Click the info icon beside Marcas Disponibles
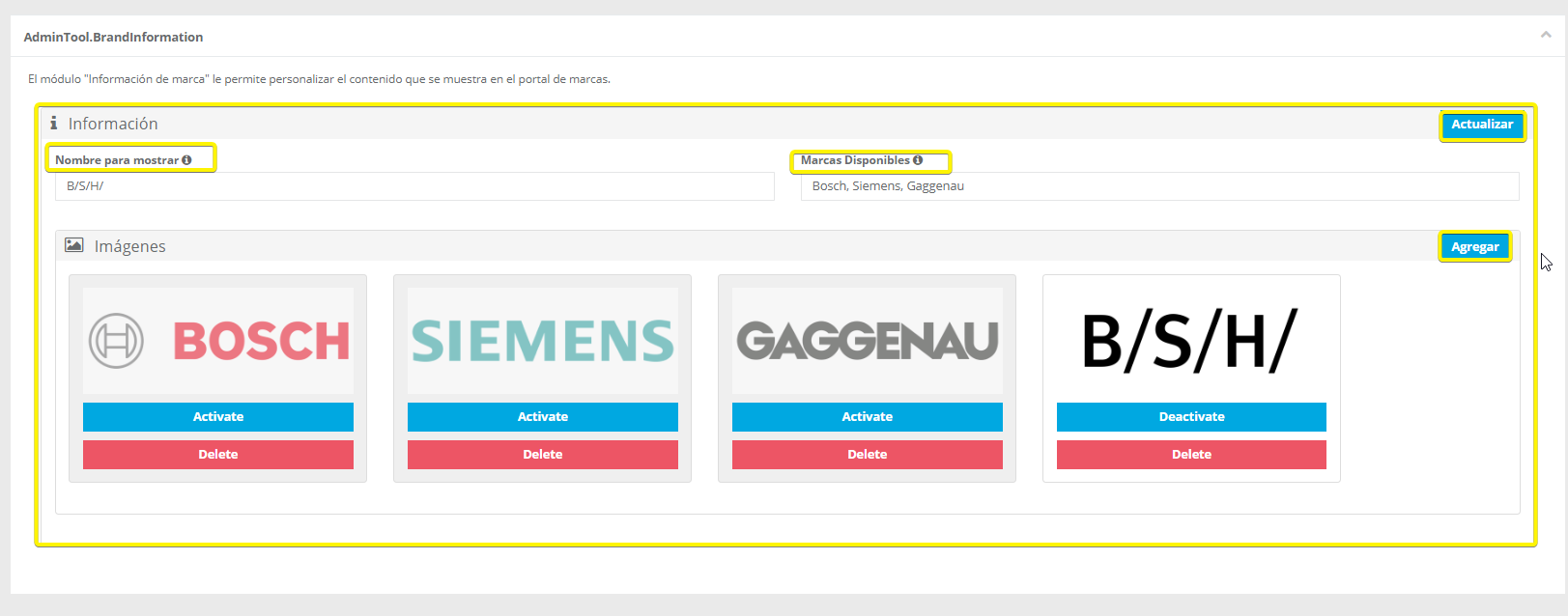This screenshot has height=616, width=1568. tap(918, 160)
